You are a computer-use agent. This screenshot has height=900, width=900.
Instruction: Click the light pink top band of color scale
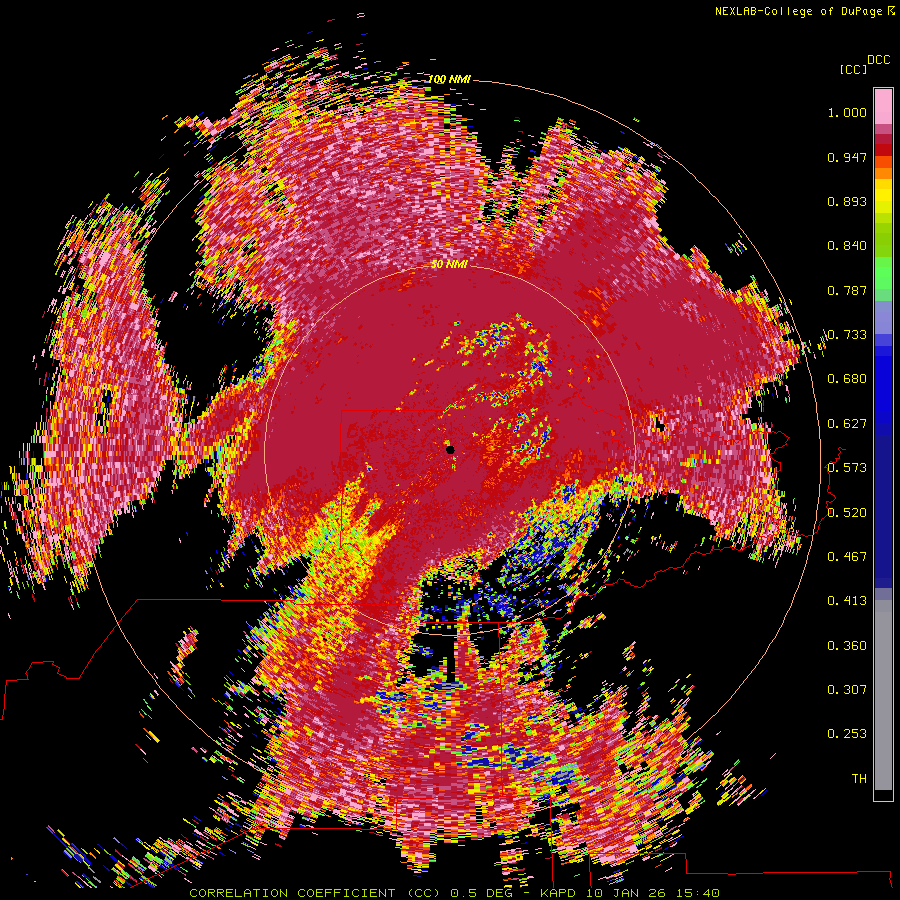(x=883, y=106)
